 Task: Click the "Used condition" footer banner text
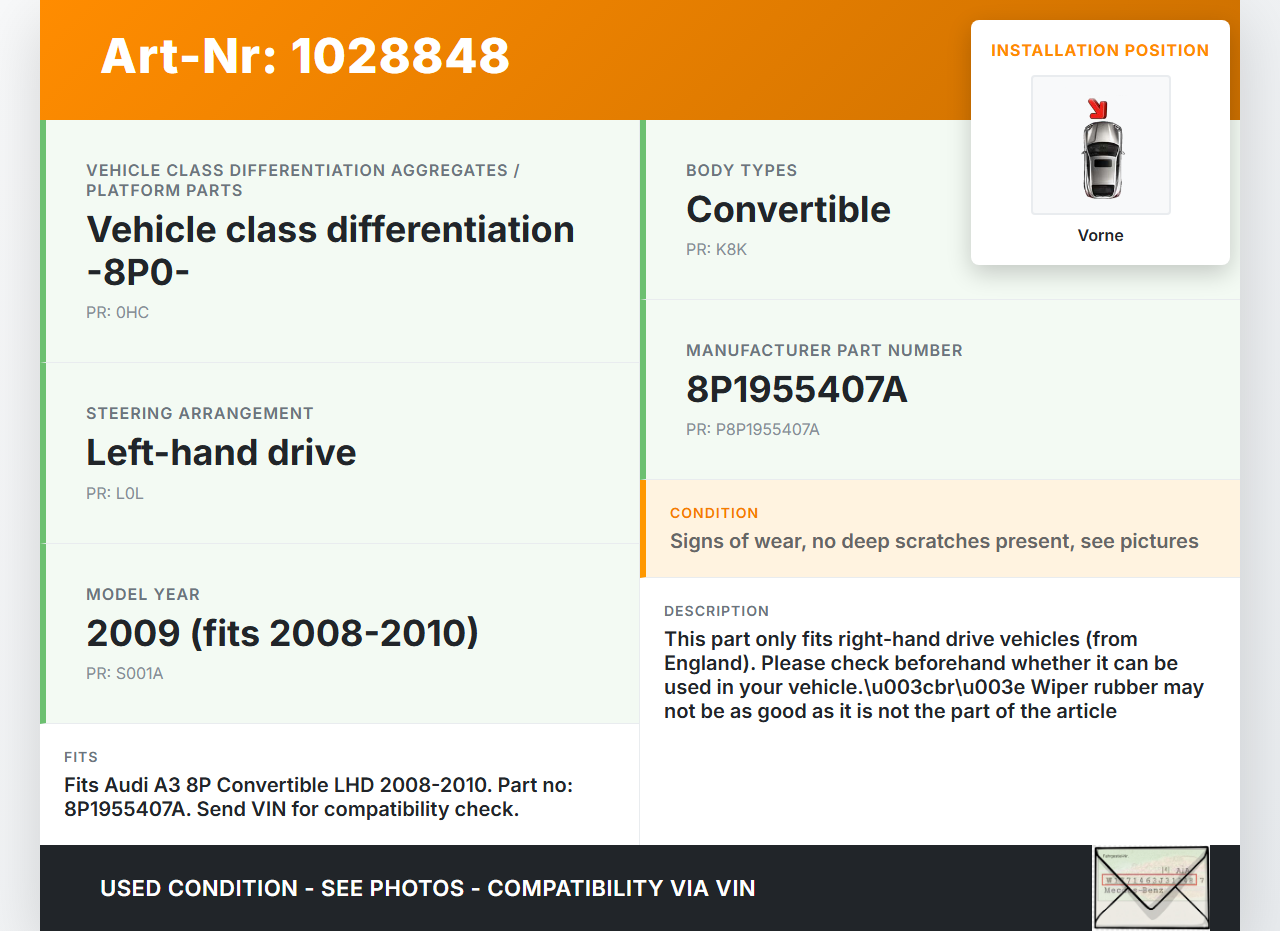click(x=427, y=888)
